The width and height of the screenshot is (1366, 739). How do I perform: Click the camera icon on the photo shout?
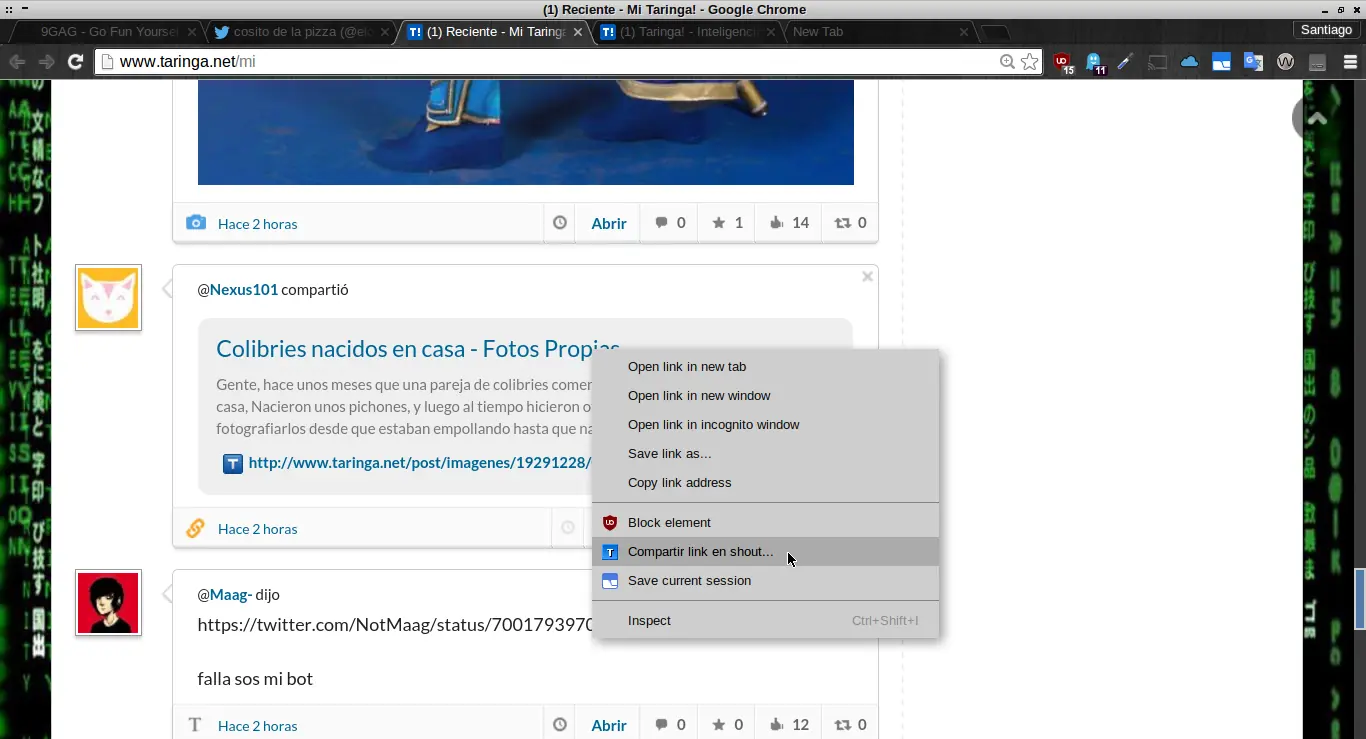[196, 222]
